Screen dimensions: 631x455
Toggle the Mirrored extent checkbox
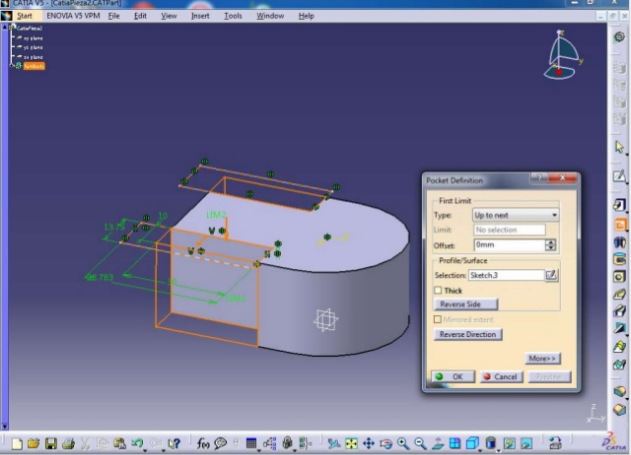tap(438, 319)
